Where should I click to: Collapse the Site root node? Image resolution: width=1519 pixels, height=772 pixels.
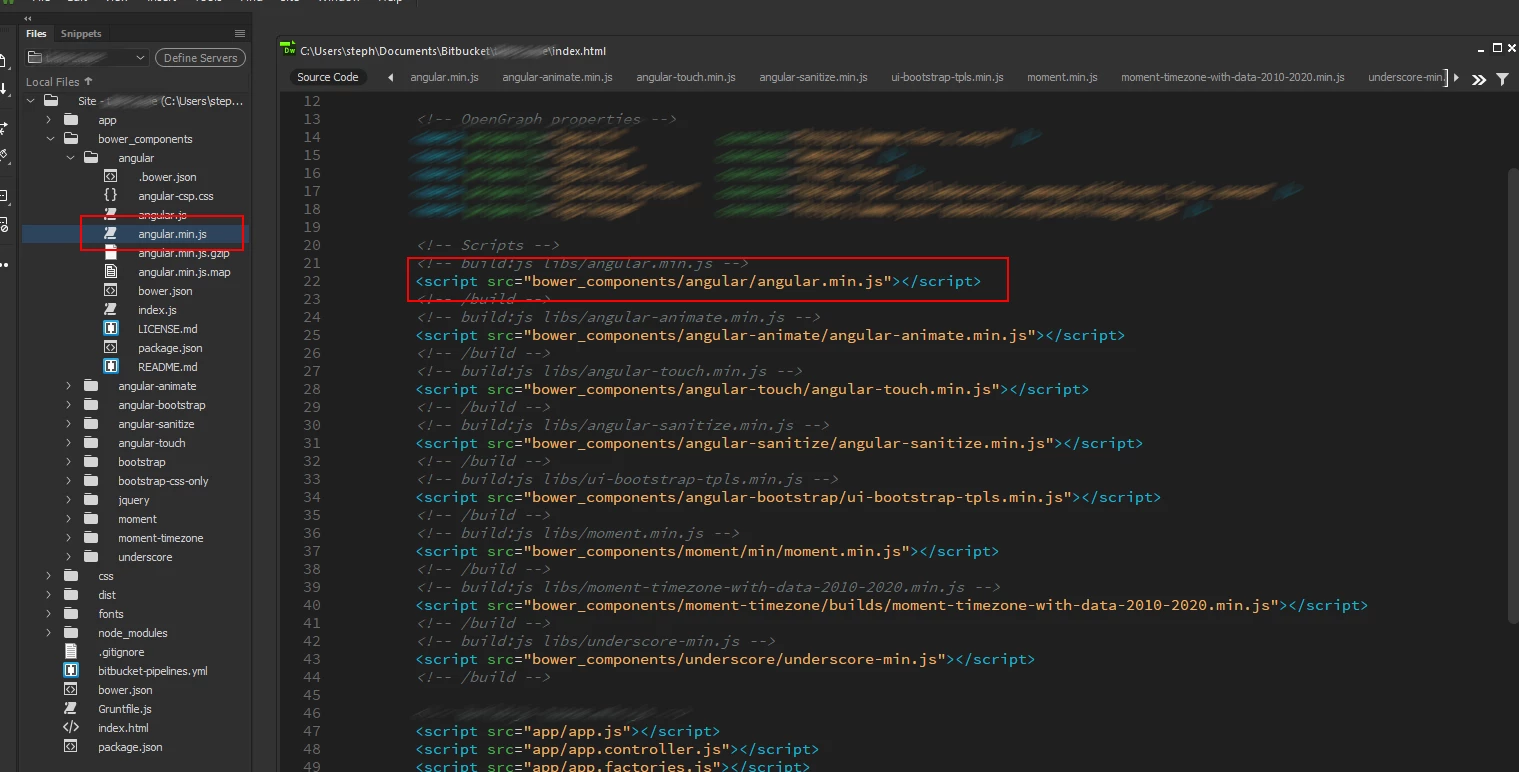[30, 101]
